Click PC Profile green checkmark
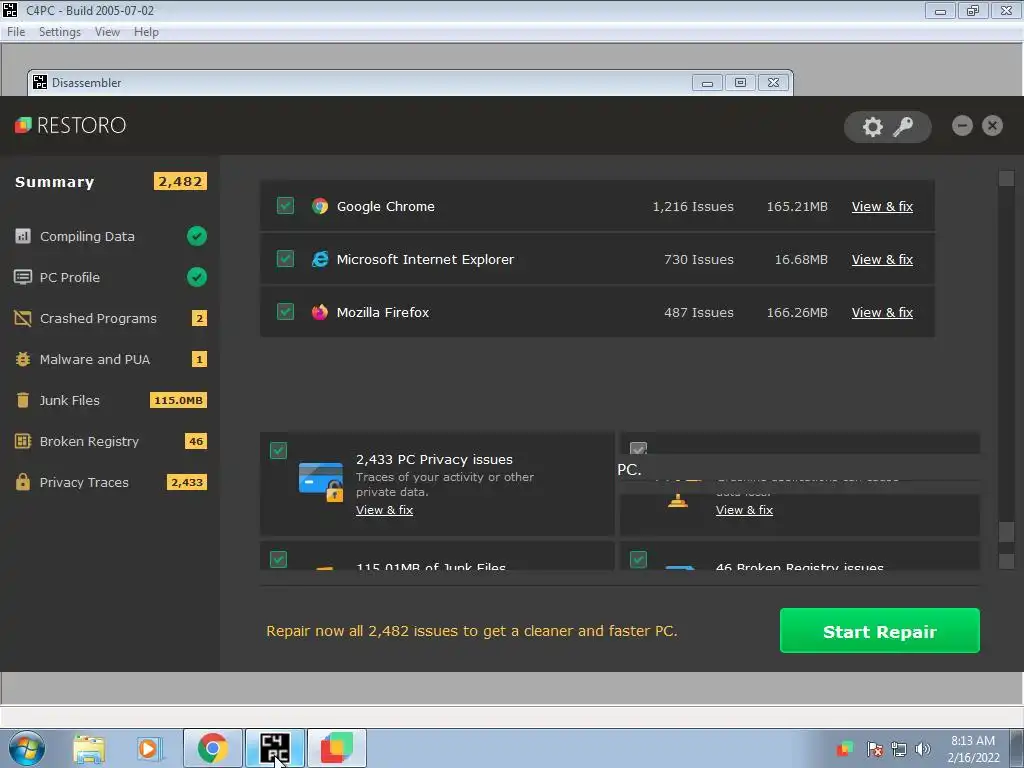Screen dimensions: 1024x768 [x=197, y=277]
